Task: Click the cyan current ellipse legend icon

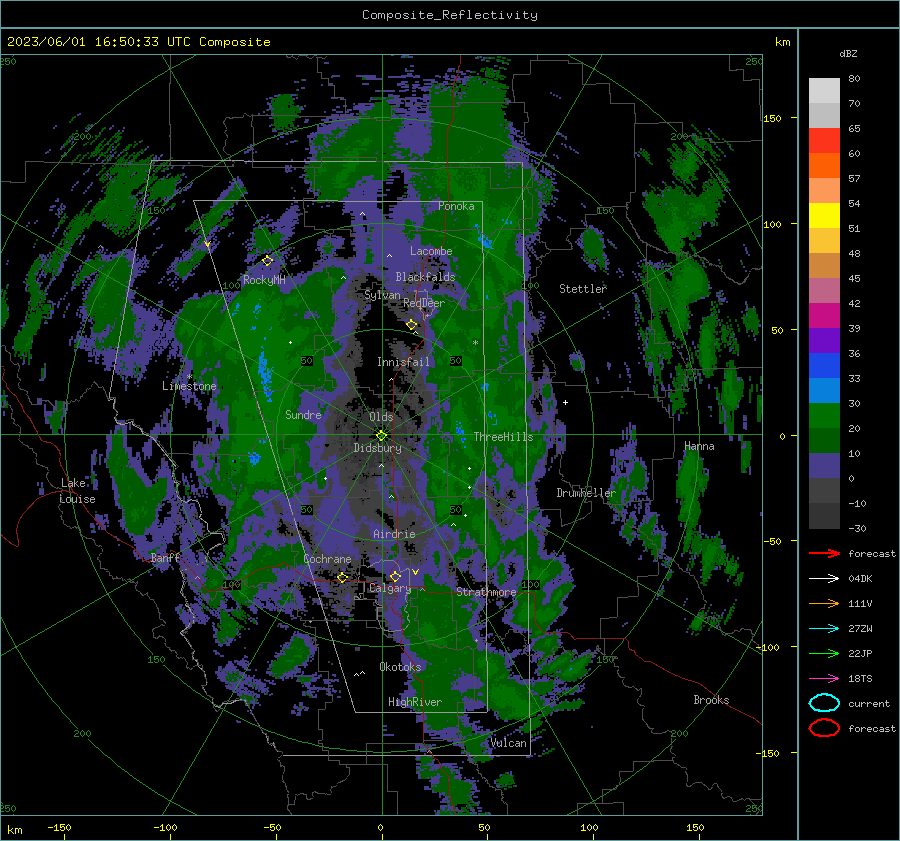Action: [824, 703]
